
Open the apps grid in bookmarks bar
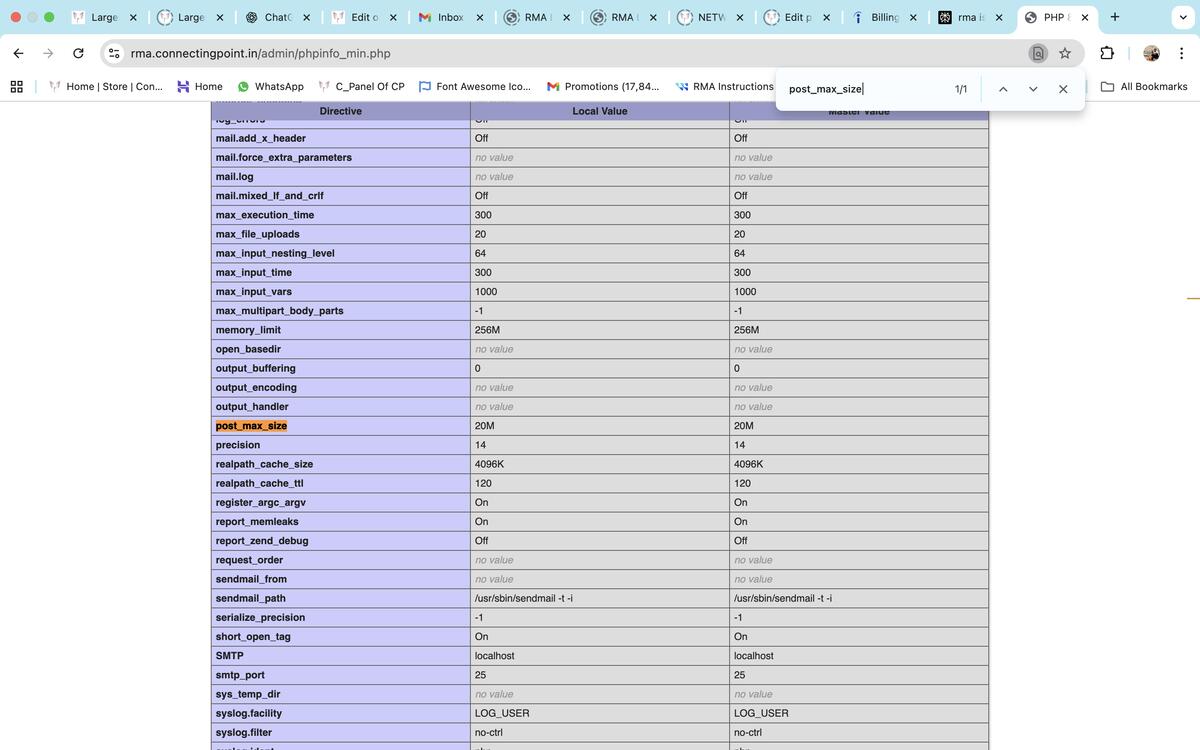(x=17, y=87)
